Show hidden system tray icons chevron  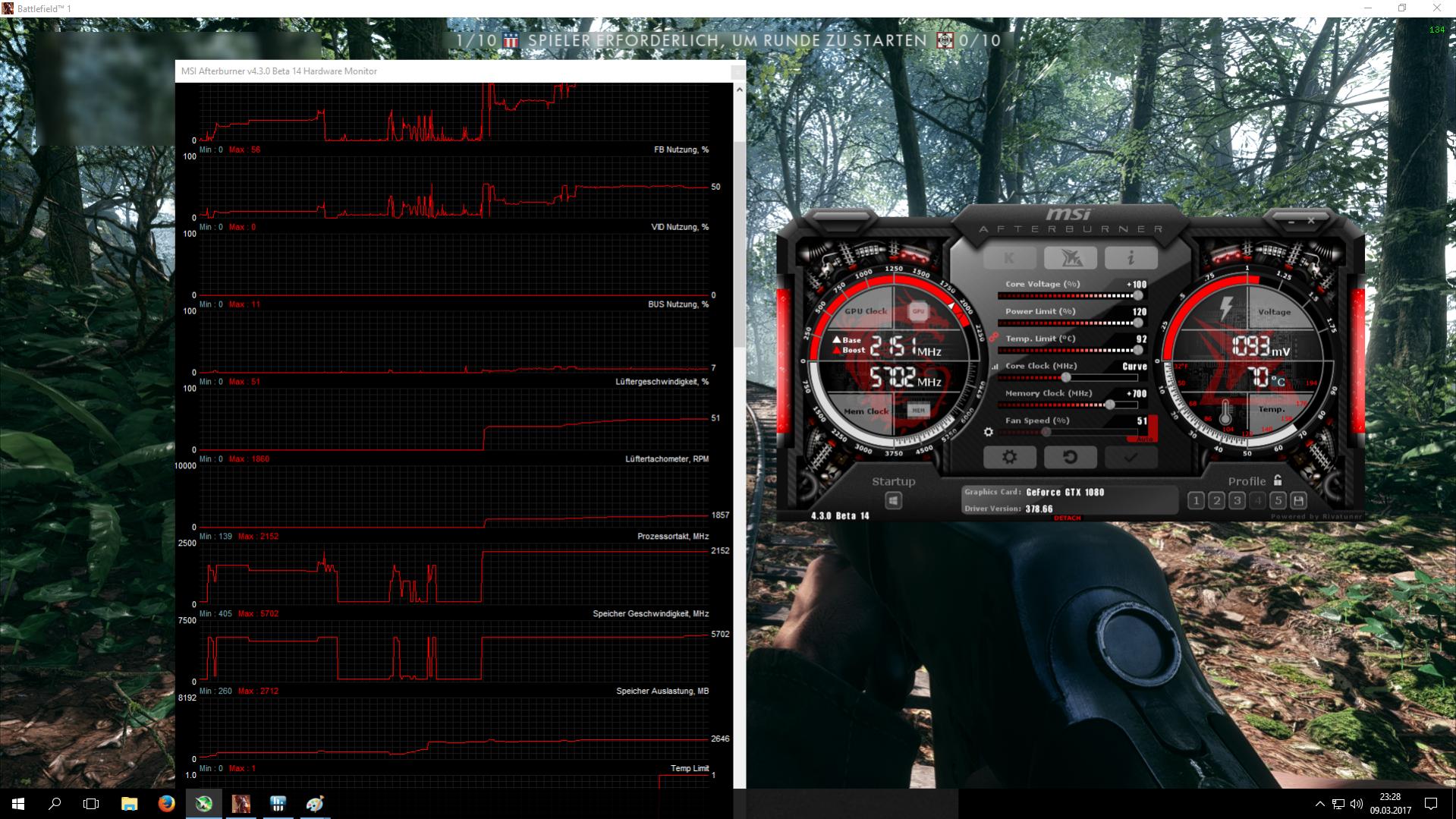tap(1319, 804)
